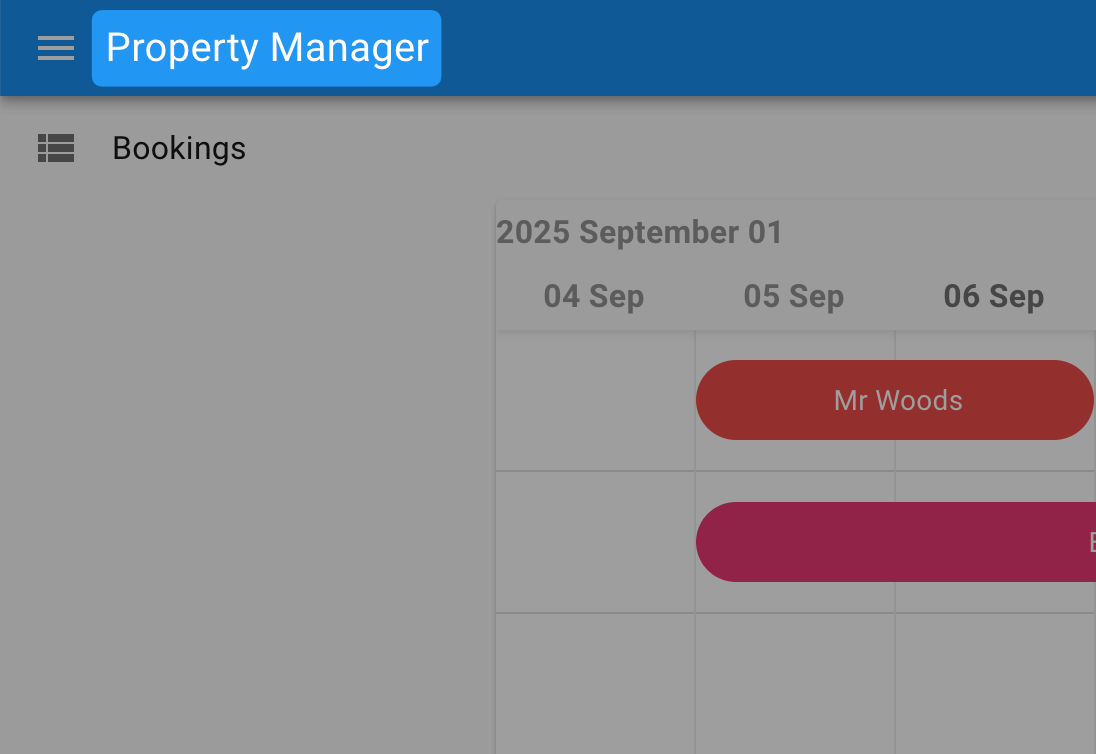The height and width of the screenshot is (754, 1096).
Task: Click the empty 05 Sep cell in the third row
Action: [x=795, y=682]
